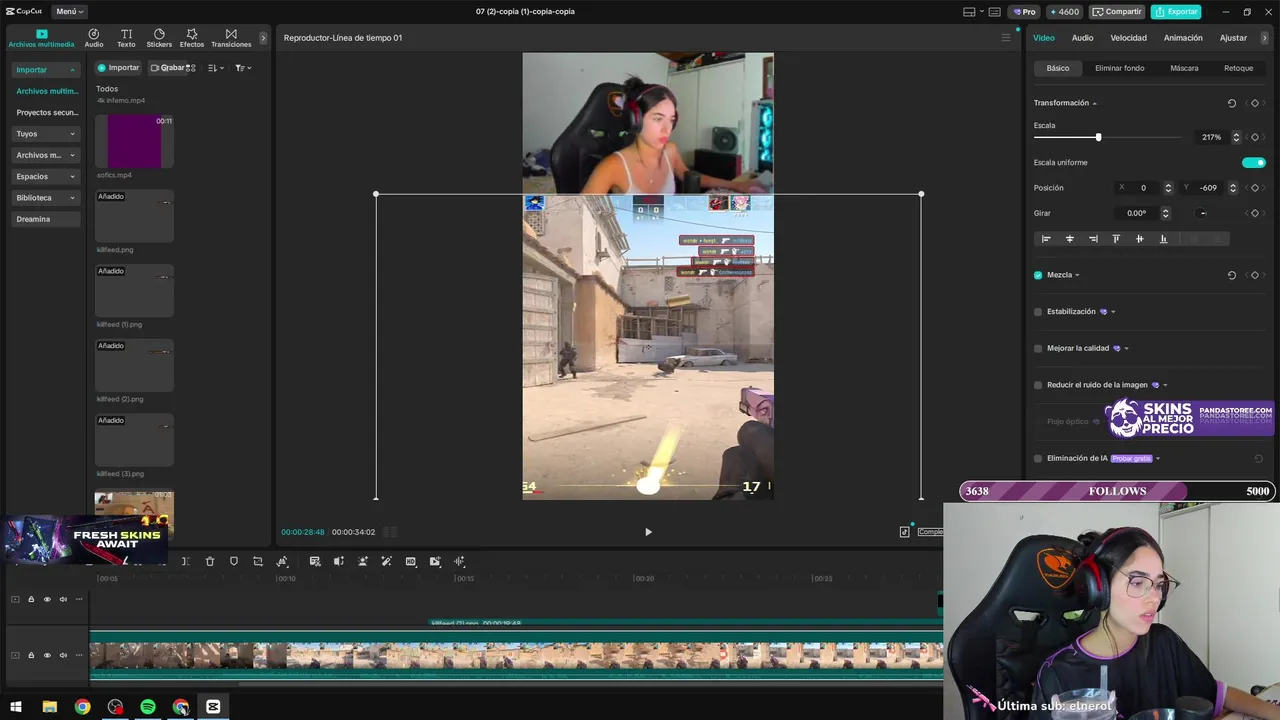1280x720 pixels.
Task: Align to top using alignment icon
Action: 1116,239
